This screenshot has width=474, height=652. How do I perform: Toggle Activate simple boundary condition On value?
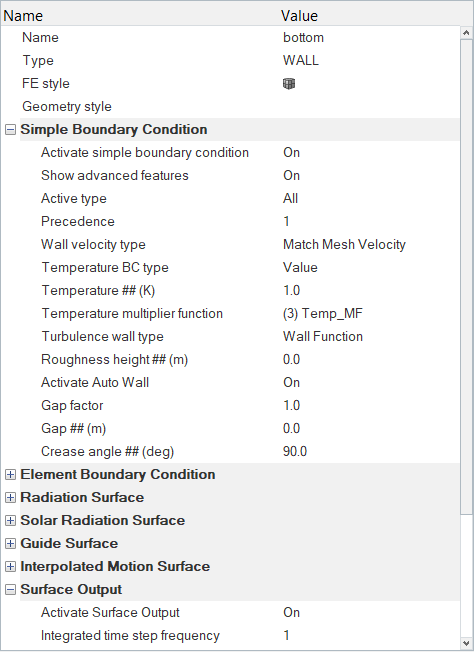tap(291, 153)
